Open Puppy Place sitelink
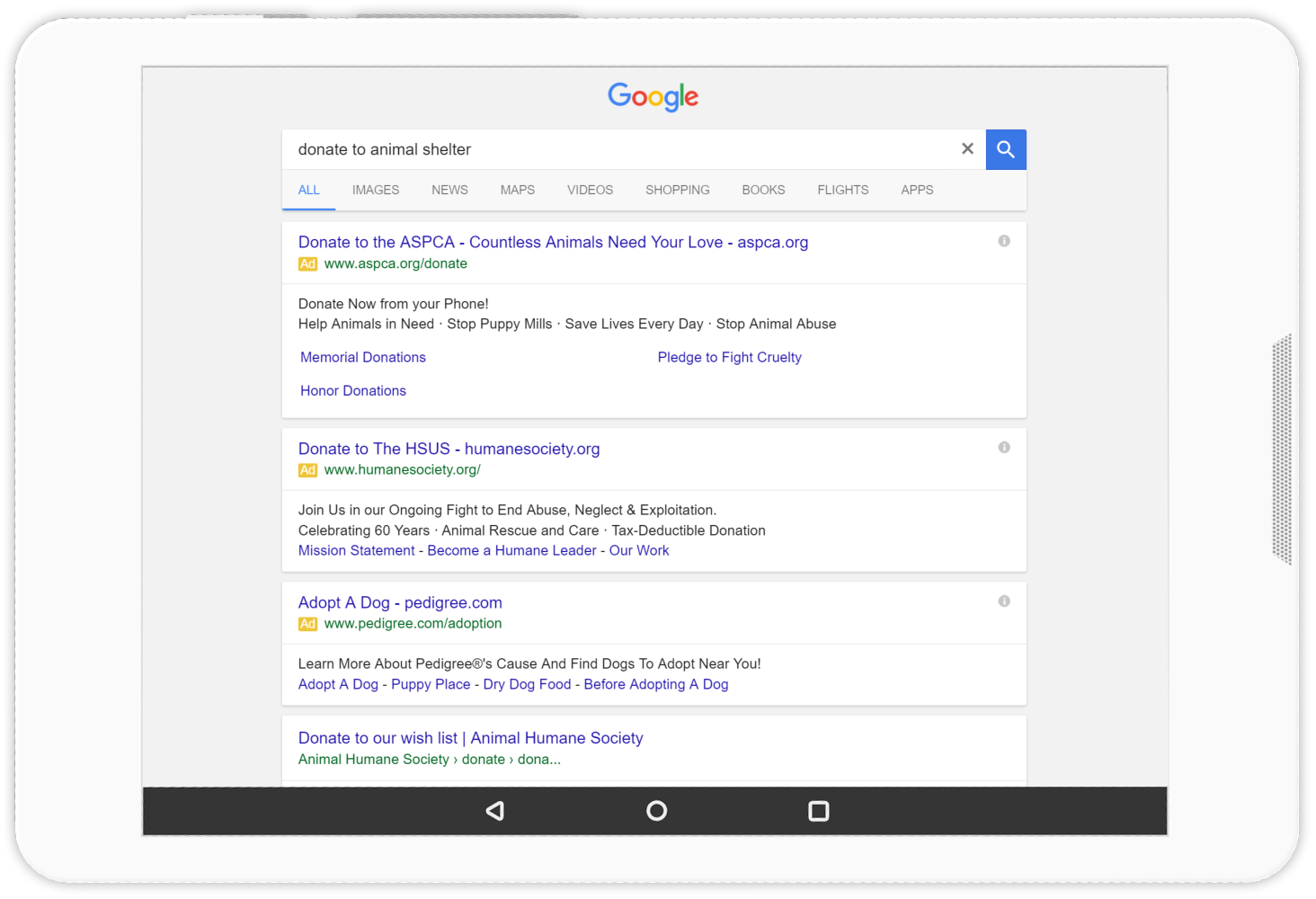 (431, 684)
